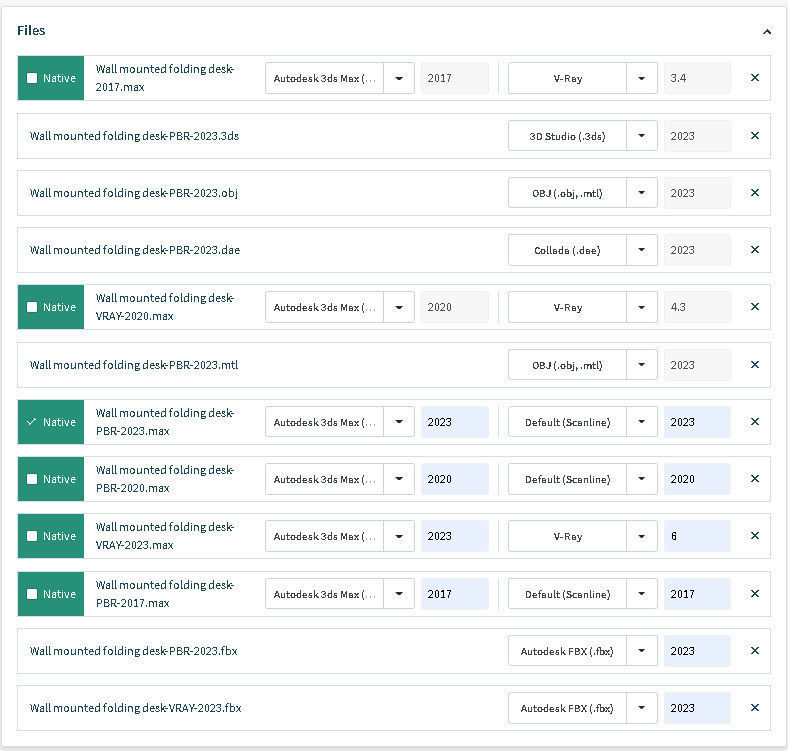Click the desk-VRAY-2023.fbx file name

coord(135,708)
